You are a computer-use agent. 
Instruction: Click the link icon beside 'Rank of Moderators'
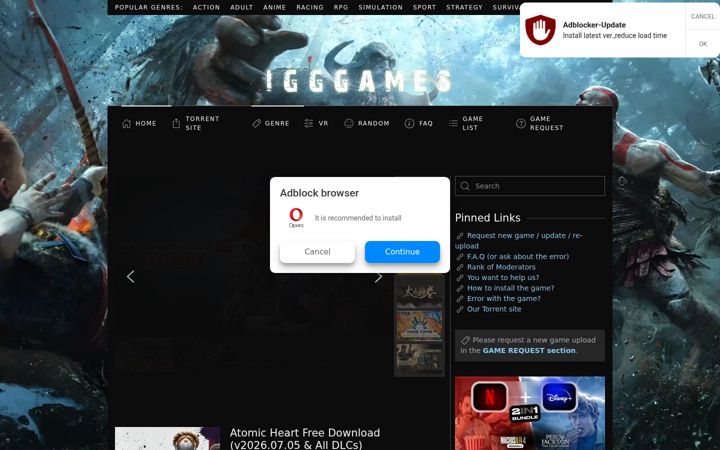click(x=460, y=267)
